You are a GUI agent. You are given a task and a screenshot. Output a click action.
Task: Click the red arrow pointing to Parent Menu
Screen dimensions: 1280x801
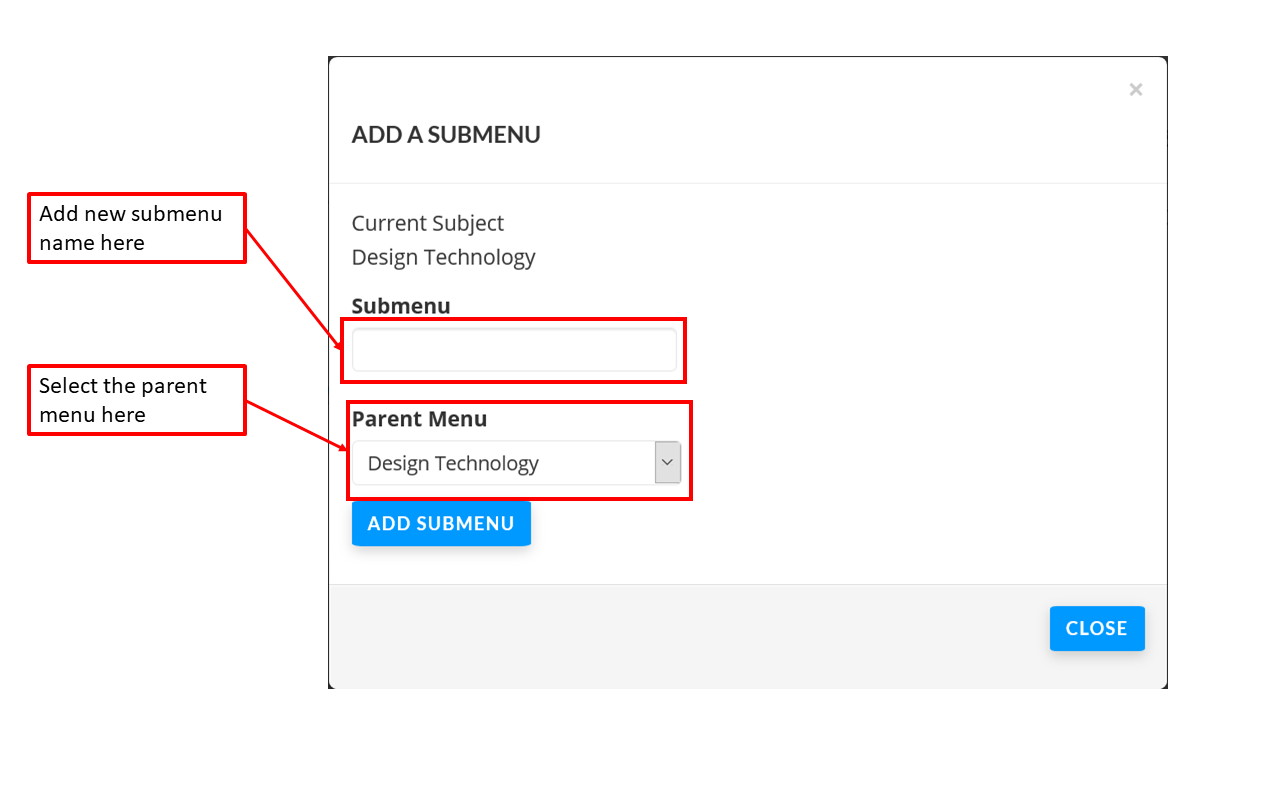297,424
